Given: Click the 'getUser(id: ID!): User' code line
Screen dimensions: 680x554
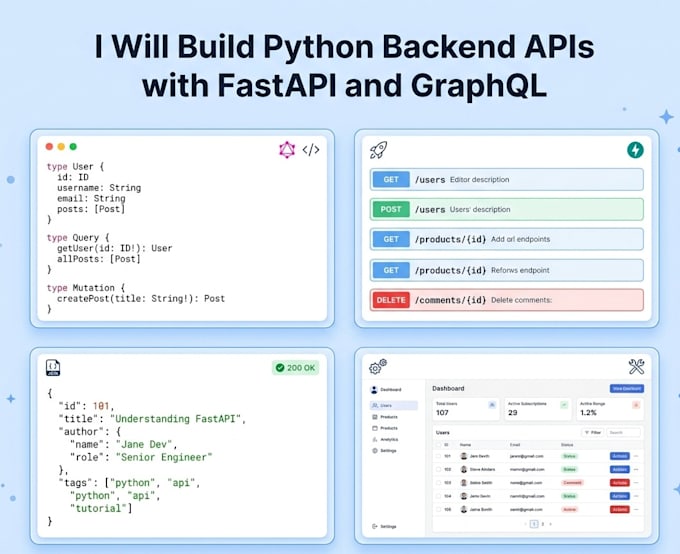Looking at the screenshot, I should [114, 249].
